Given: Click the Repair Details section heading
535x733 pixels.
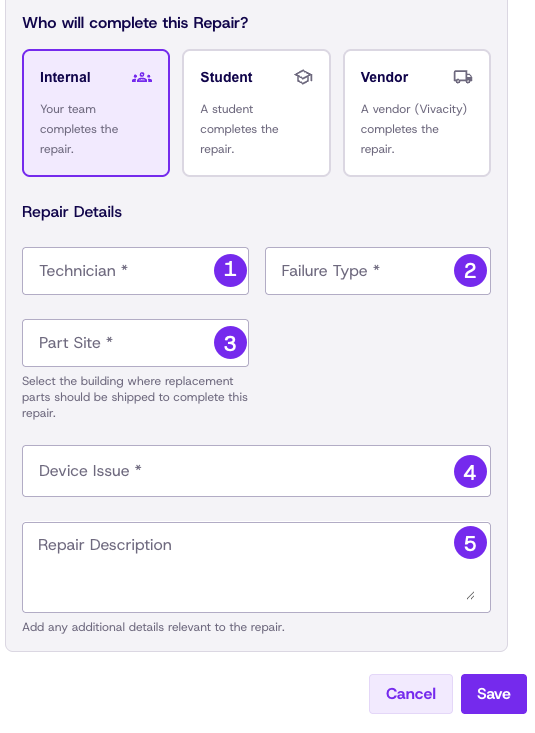Looking at the screenshot, I should (x=72, y=212).
